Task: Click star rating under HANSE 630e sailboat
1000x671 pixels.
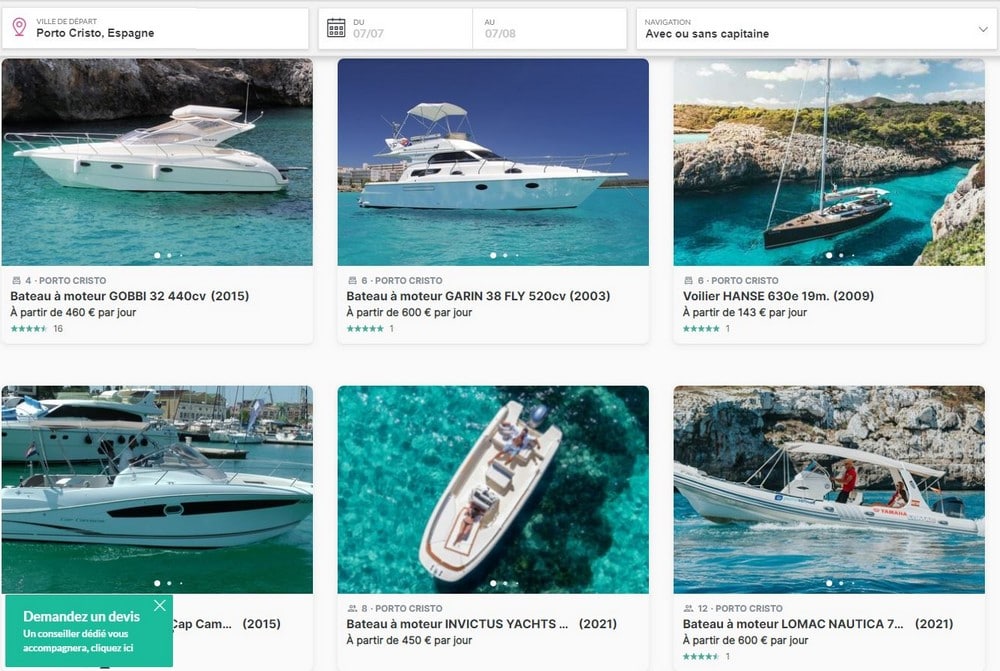Action: click(x=701, y=329)
